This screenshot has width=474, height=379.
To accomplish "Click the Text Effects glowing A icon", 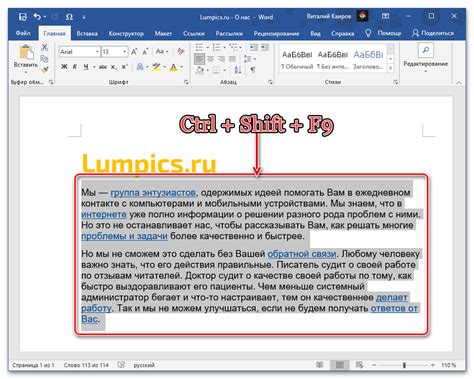I will [140, 67].
